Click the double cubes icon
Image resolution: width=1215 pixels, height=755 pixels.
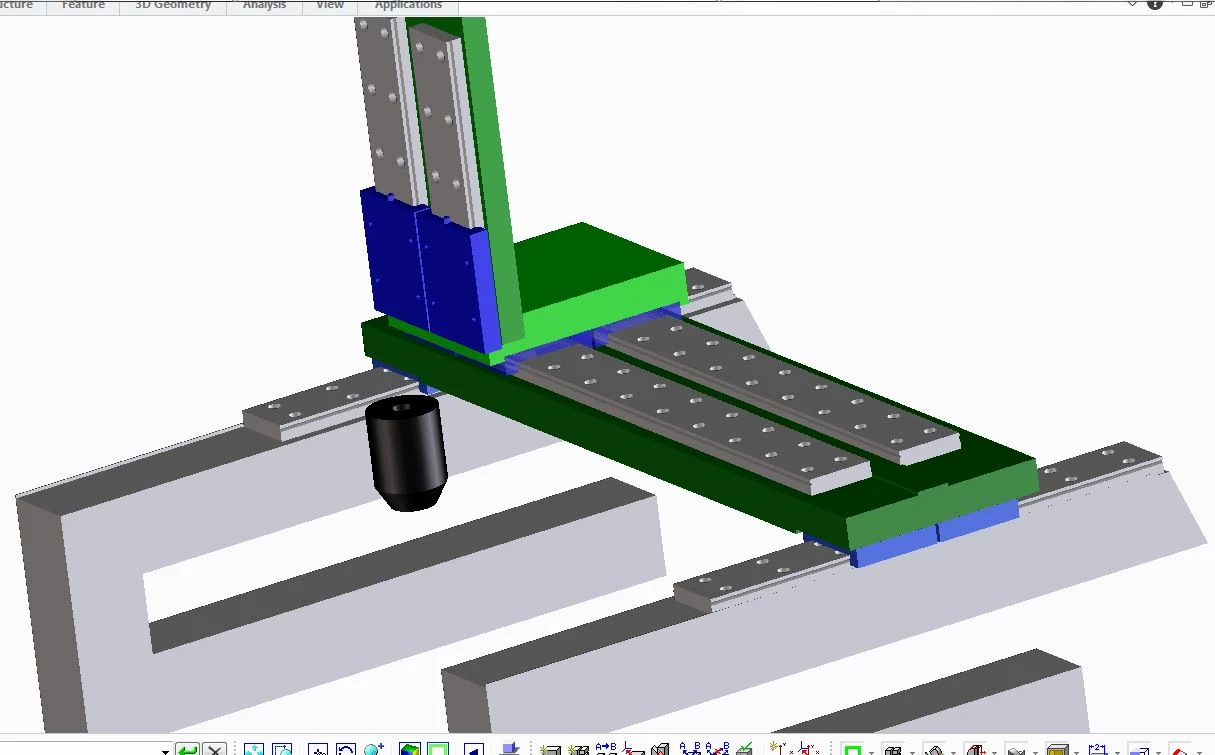click(894, 749)
